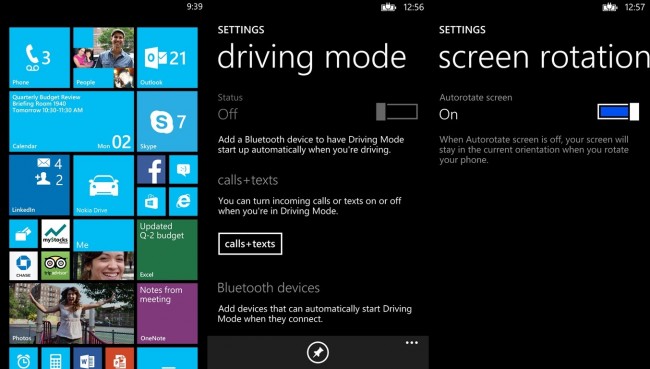Toggle Driving Mode status switch
This screenshot has height=369, width=650.
point(397,112)
